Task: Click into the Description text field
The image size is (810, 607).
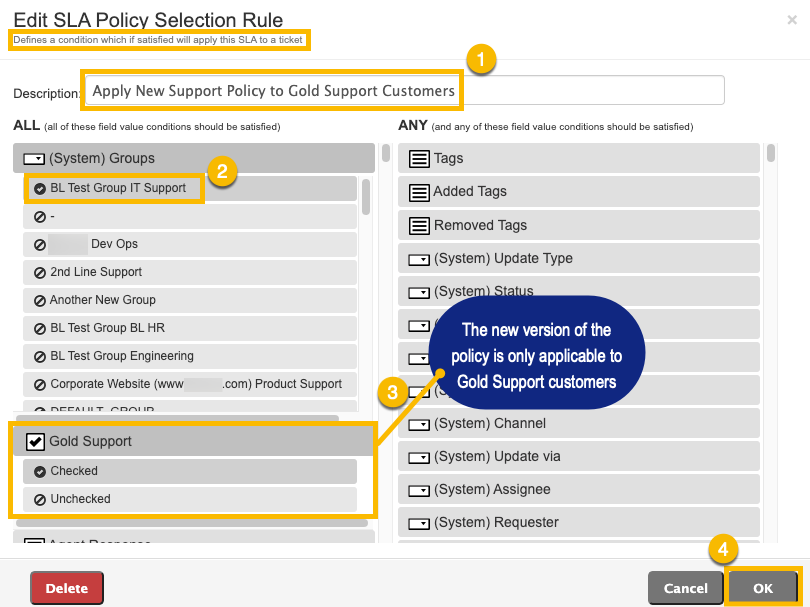Action: tap(404, 90)
